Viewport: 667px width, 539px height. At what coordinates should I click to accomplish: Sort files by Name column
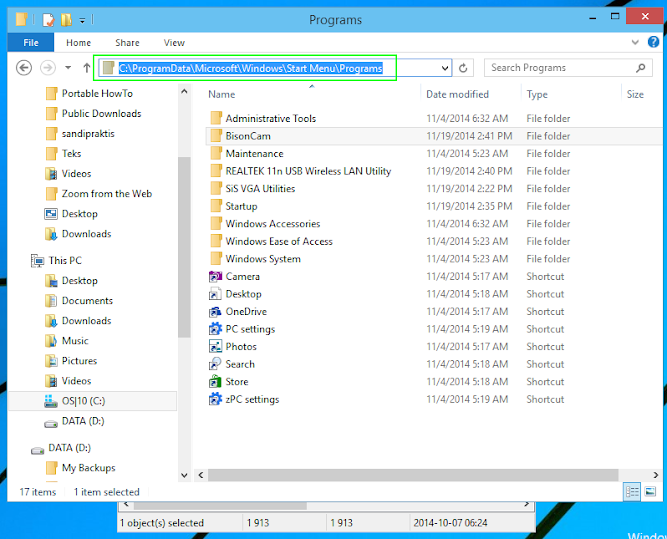click(222, 94)
